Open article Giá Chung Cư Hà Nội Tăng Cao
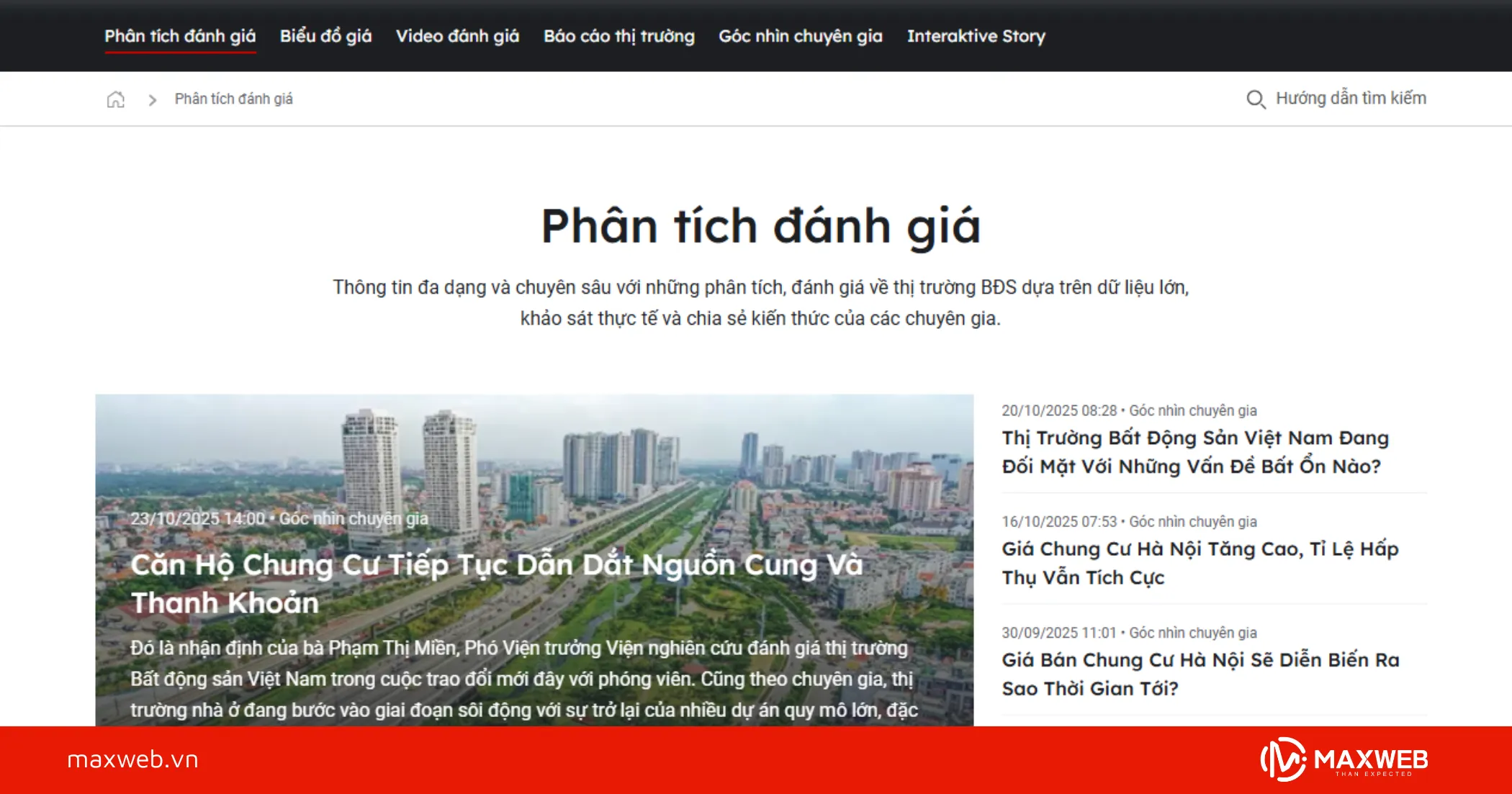 pyautogui.click(x=1200, y=563)
